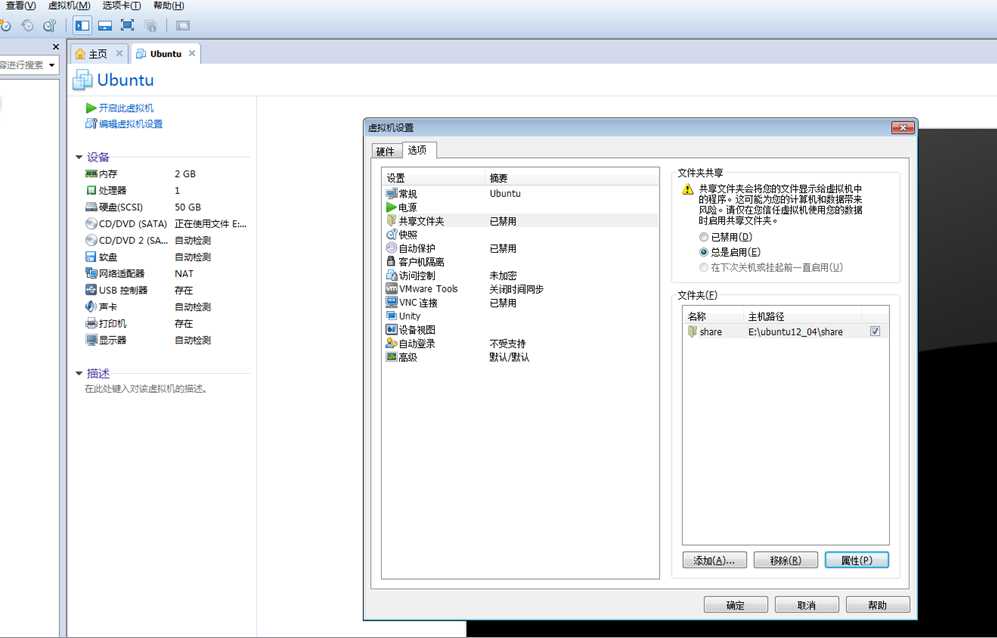This screenshot has width=997, height=638.
Task: Click the large Ubuntu VM icon heading
Action: point(82,80)
